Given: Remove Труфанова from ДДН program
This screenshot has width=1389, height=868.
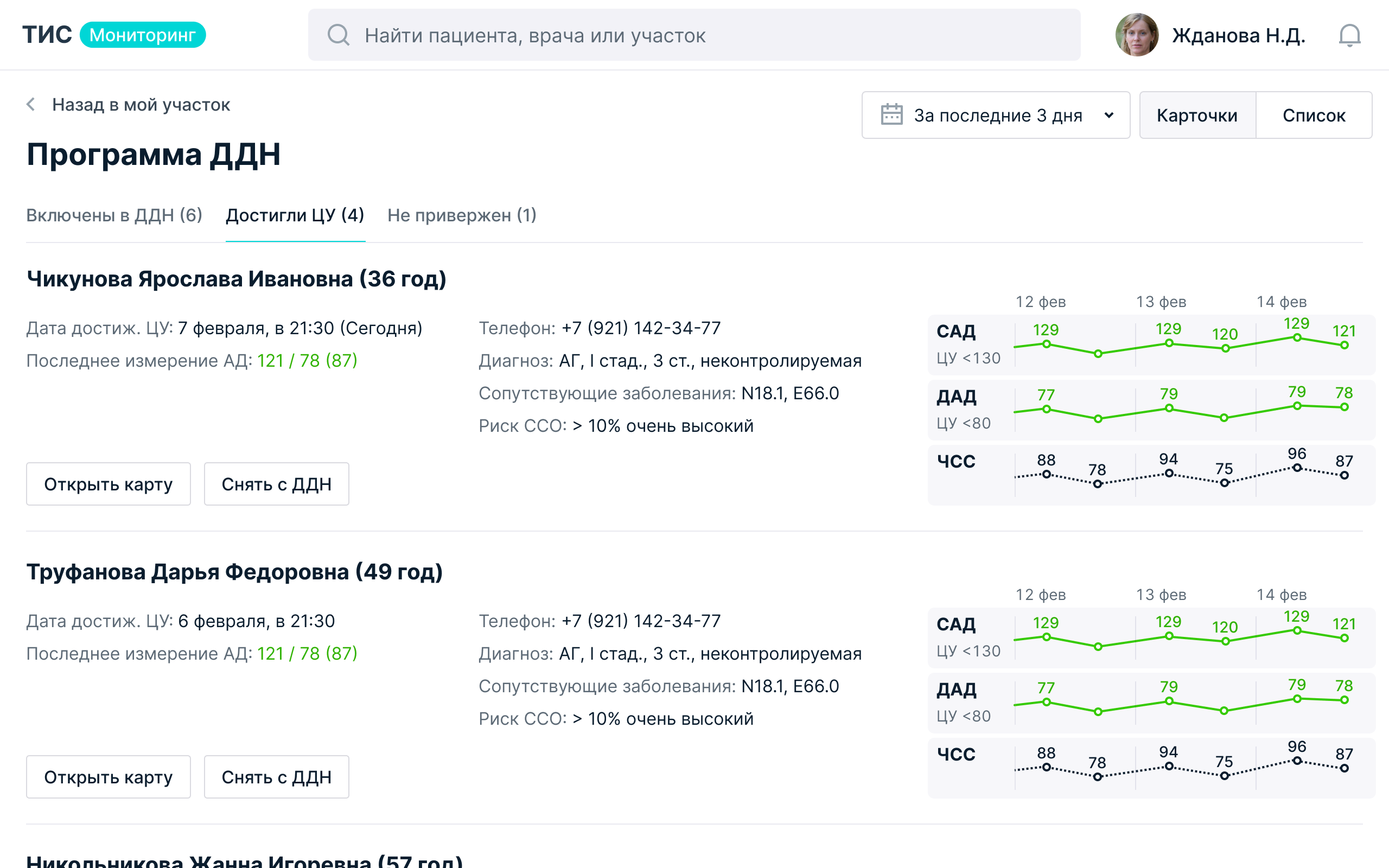Looking at the screenshot, I should coord(276,777).
